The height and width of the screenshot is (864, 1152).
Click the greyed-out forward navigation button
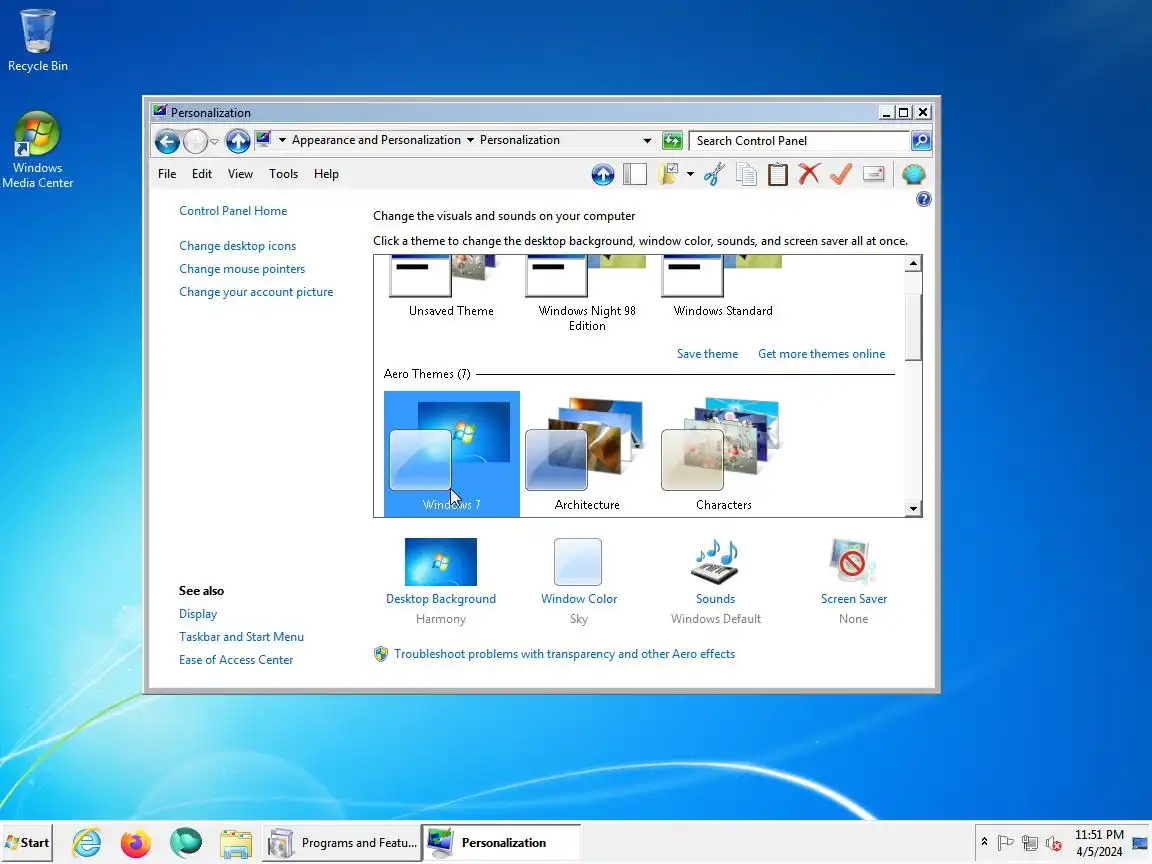195,141
